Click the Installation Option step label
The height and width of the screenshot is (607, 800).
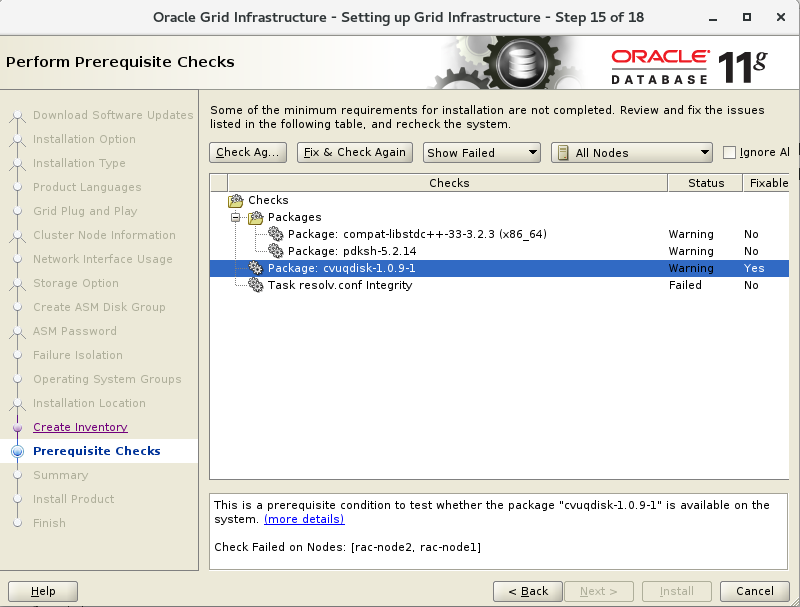[x=84, y=139]
